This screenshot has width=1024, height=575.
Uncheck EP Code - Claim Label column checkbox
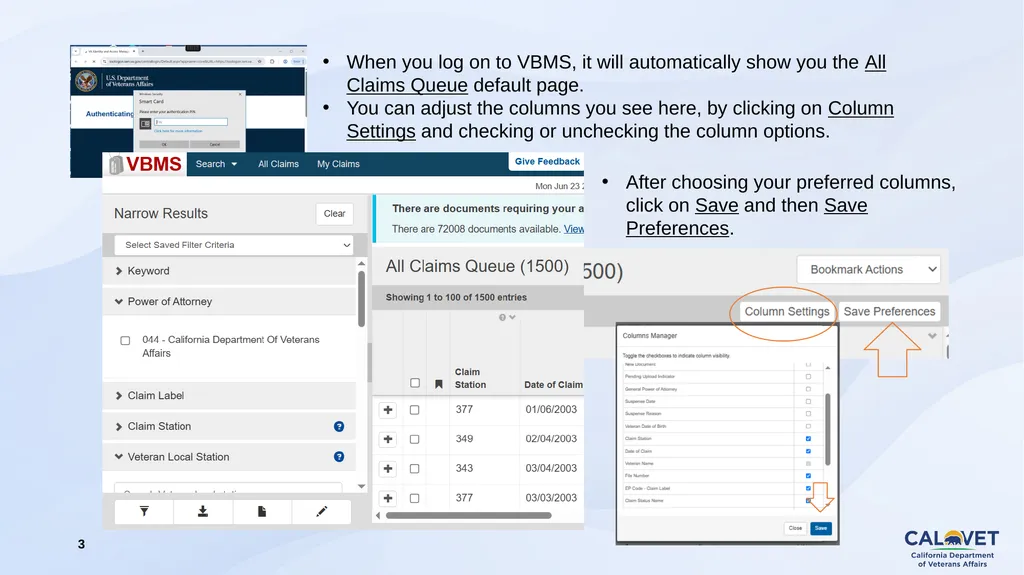(808, 488)
